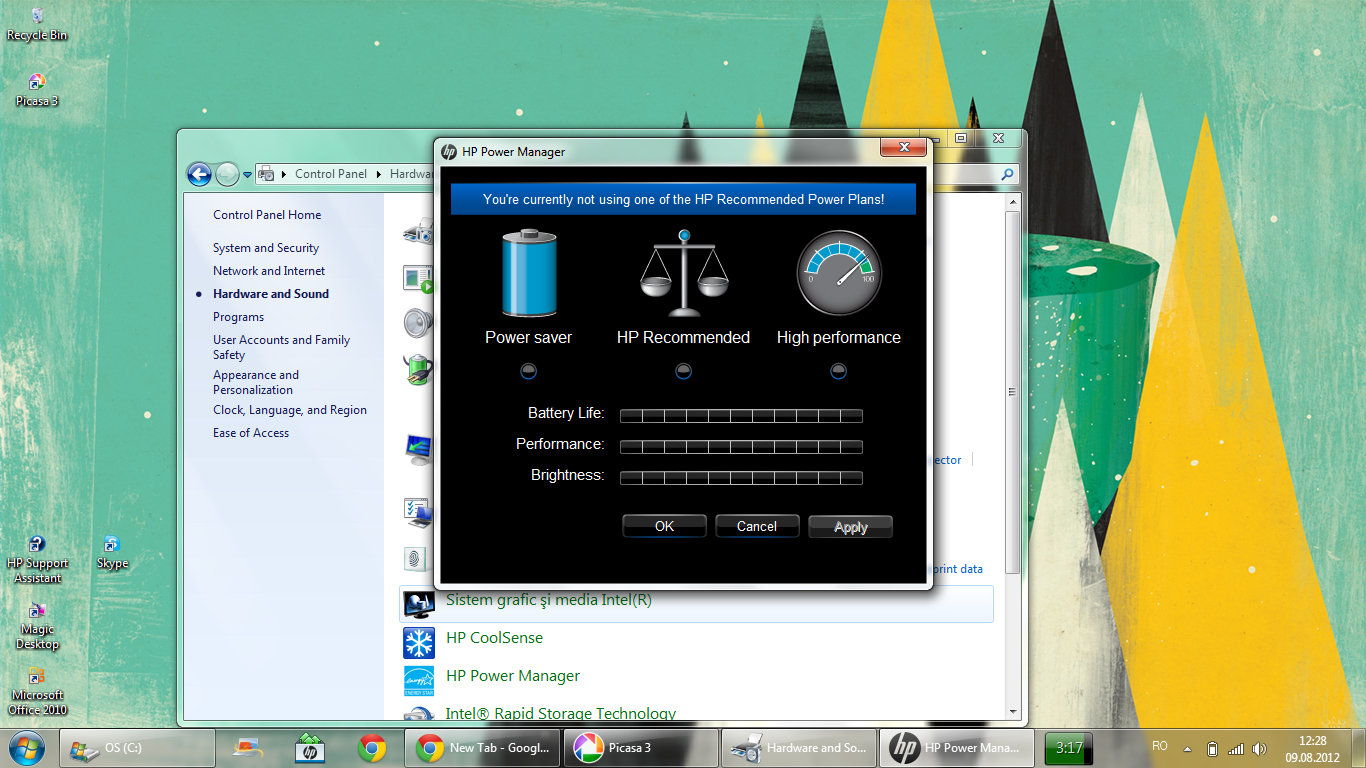Switch to OS (C:) taskbar window

[x=137, y=748]
